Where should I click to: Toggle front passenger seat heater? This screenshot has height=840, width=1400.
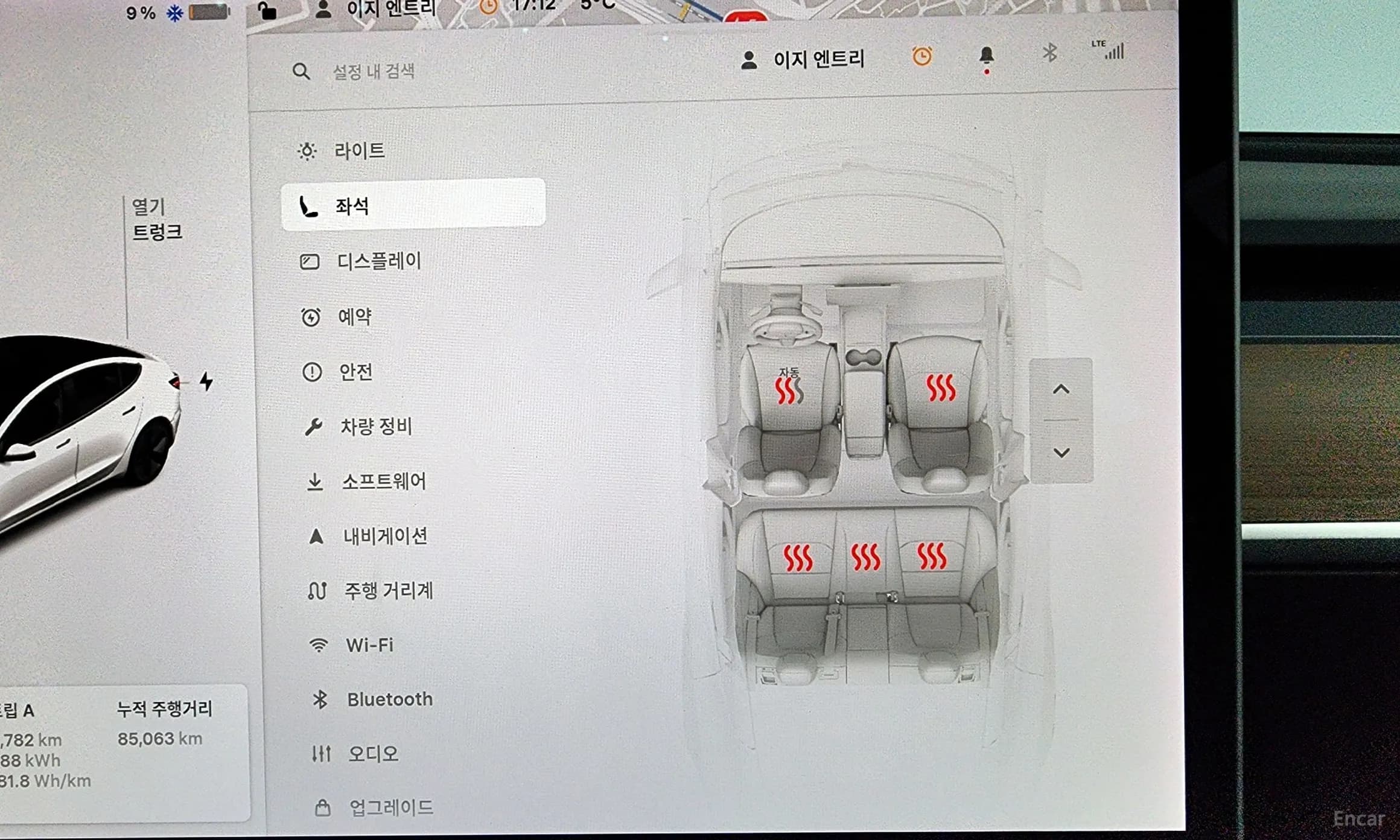tap(940, 388)
